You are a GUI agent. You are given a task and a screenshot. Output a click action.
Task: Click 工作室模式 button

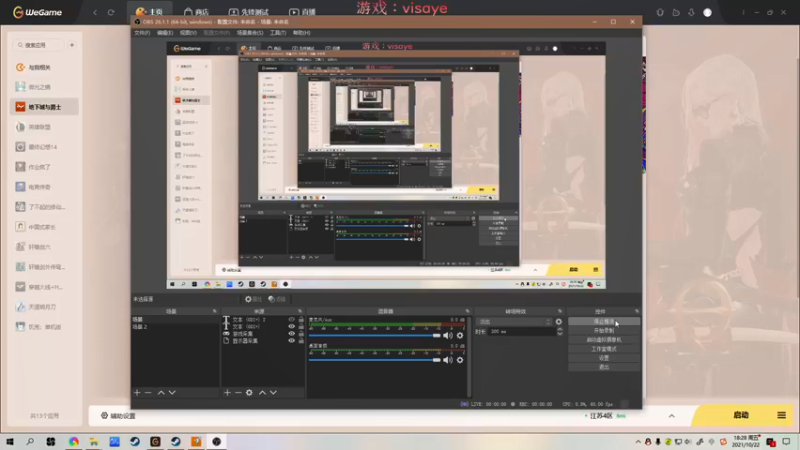pyautogui.click(x=604, y=349)
